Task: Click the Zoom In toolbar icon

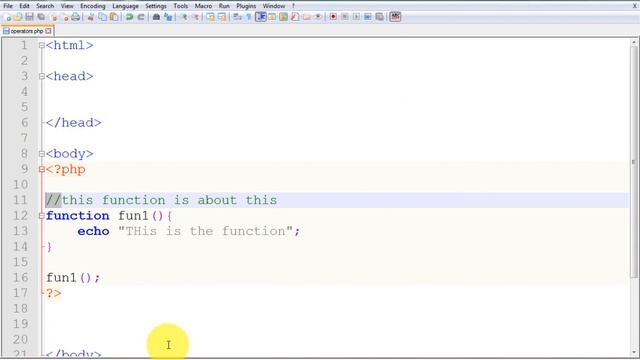Action: click(x=184, y=17)
